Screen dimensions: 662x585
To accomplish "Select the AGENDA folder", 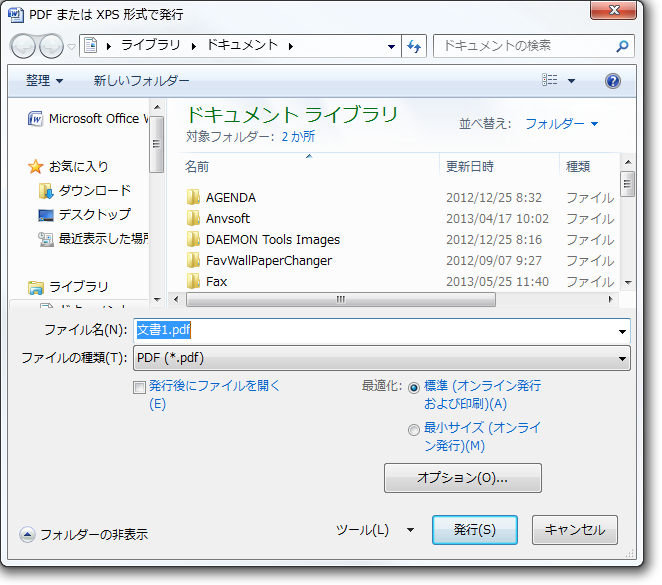I will 230,197.
